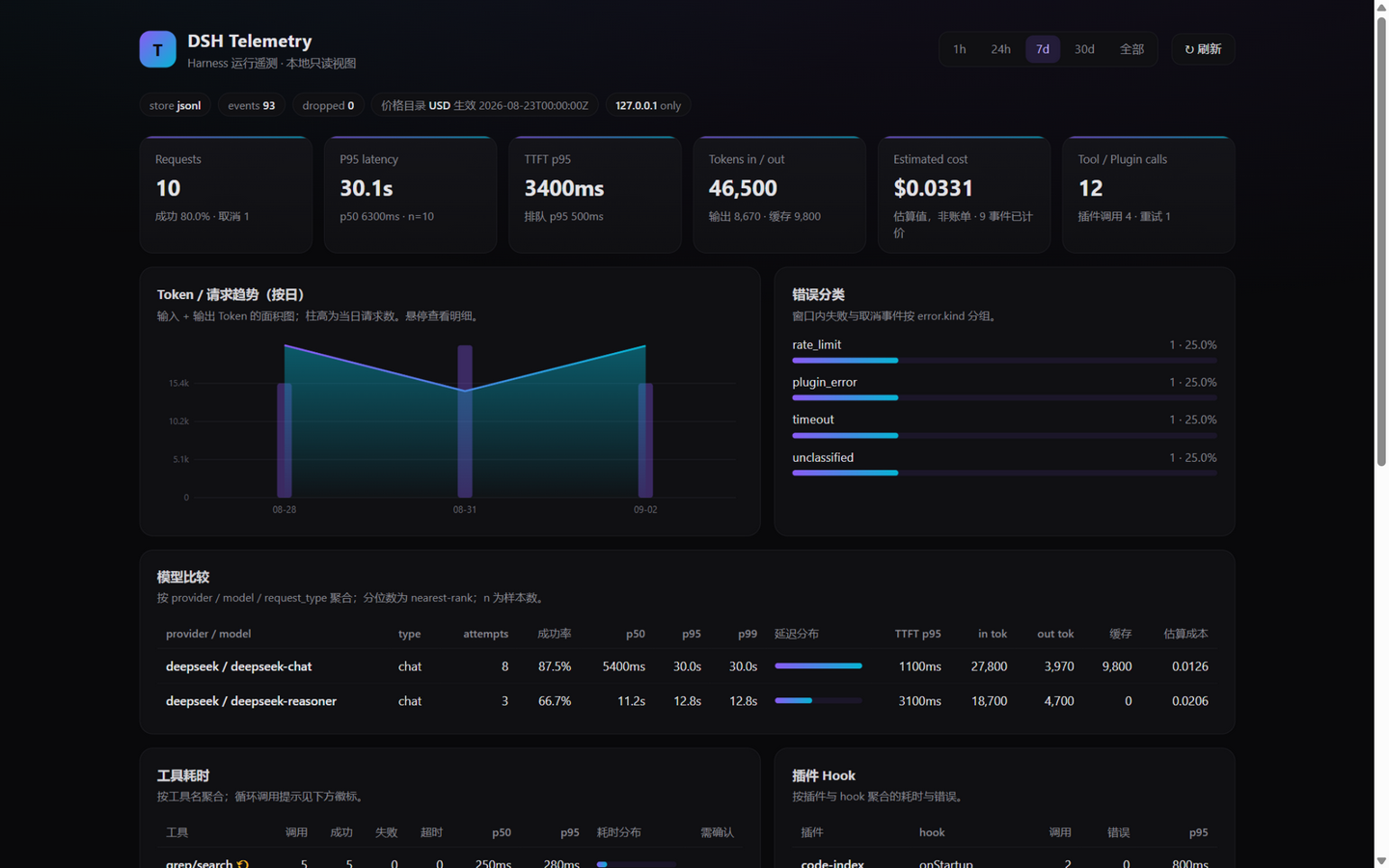Click the 工具耗时 section heading
1389x868 pixels.
183,775
